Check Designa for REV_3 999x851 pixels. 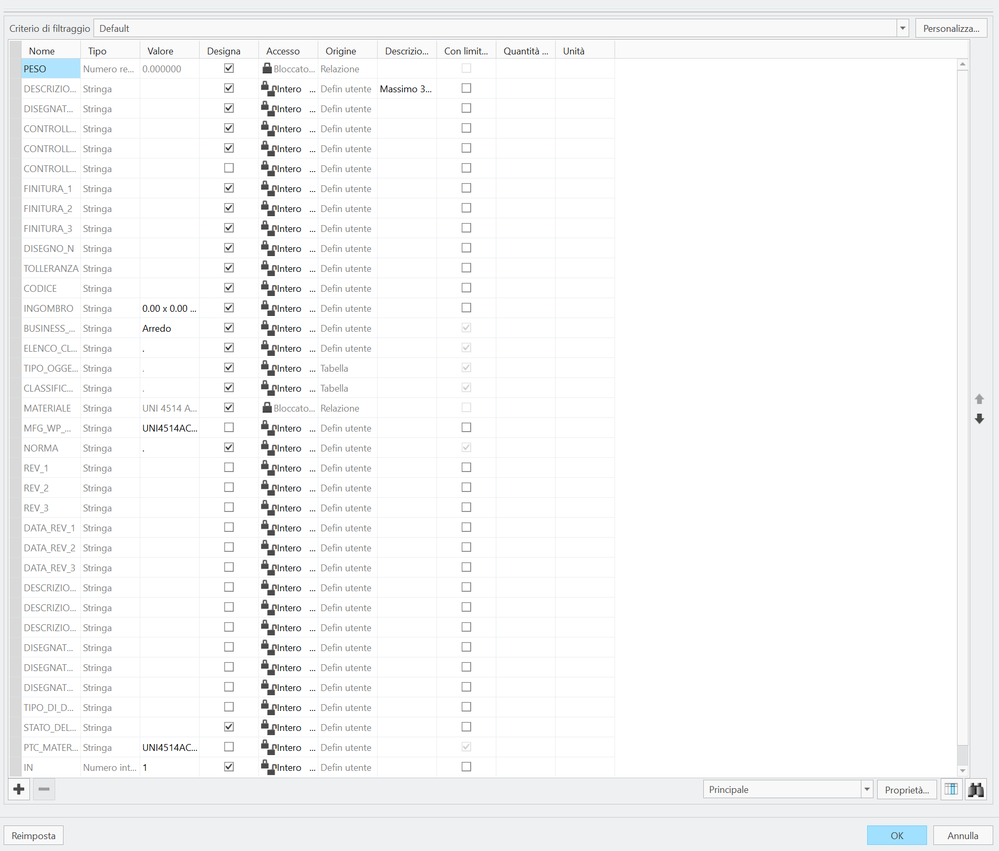tap(229, 507)
